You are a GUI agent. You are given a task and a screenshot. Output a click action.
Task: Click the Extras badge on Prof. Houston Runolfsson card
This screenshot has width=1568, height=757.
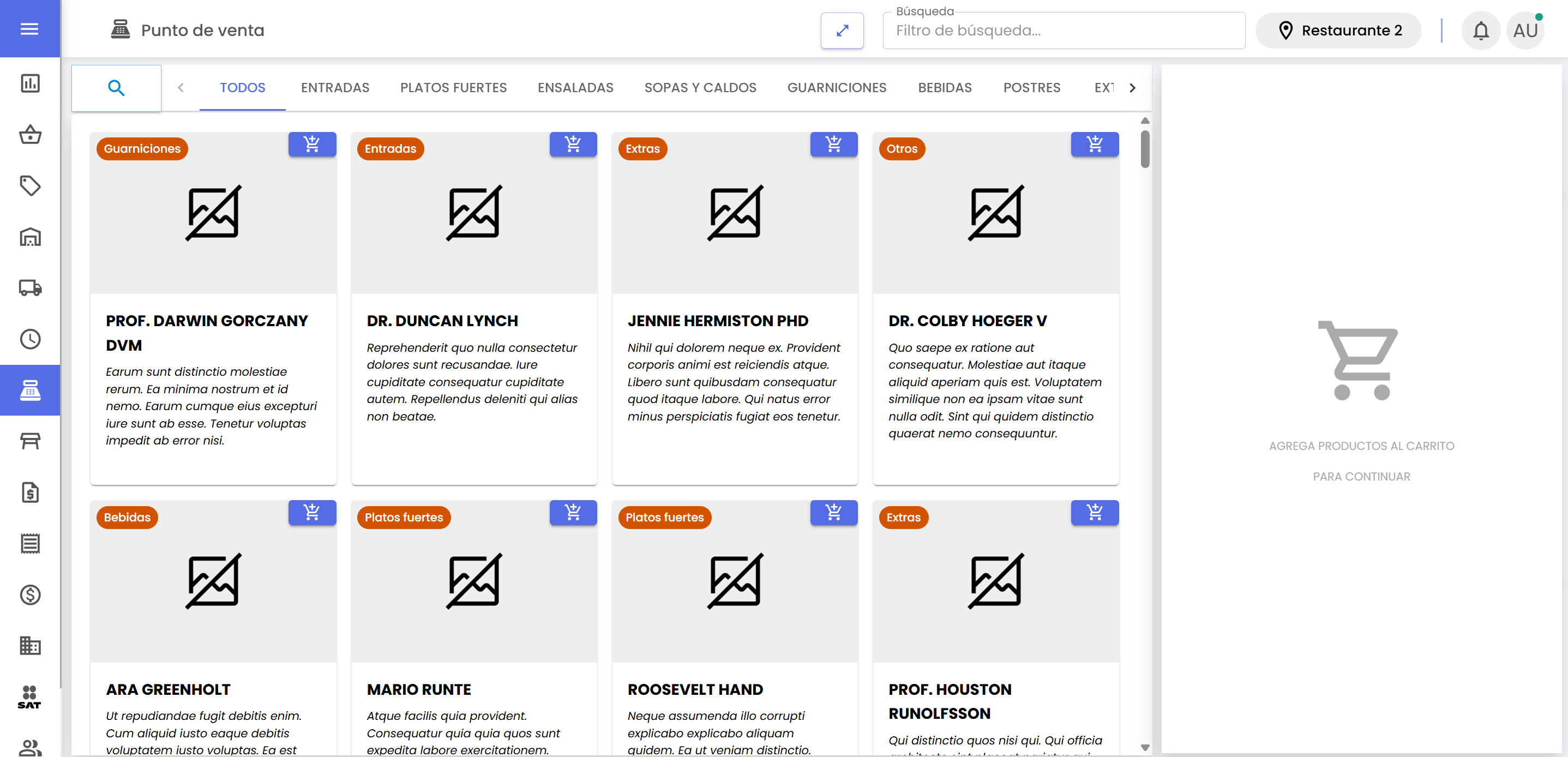[x=903, y=517]
